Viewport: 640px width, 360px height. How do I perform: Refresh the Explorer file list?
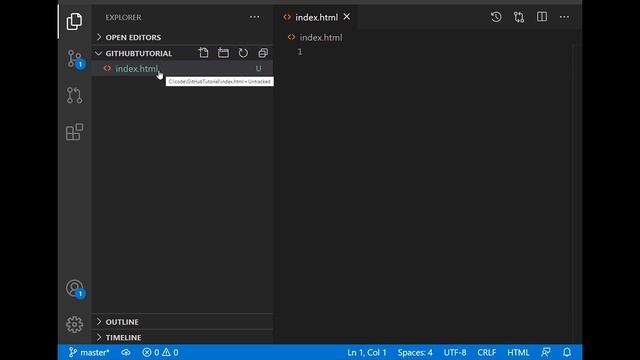click(243, 53)
